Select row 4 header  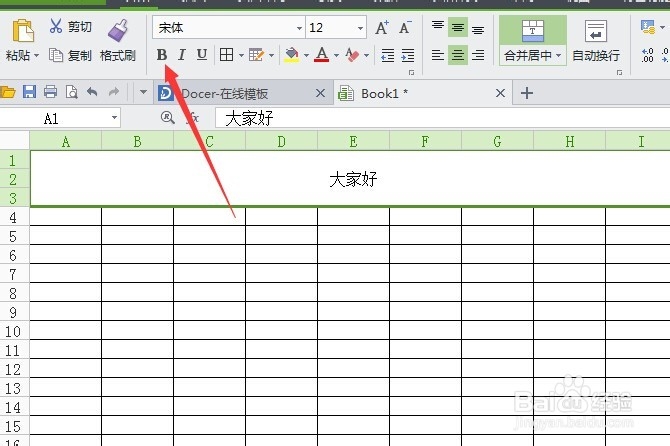[14, 217]
